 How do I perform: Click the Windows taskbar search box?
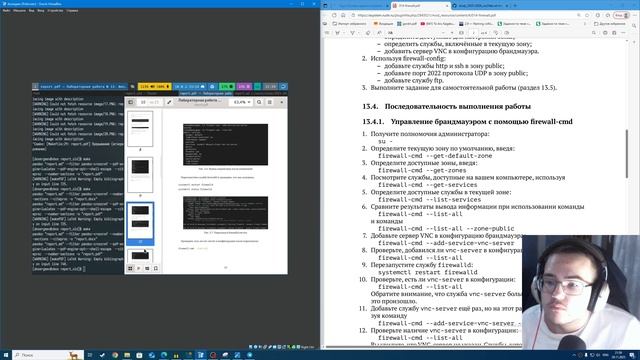pos(48,355)
